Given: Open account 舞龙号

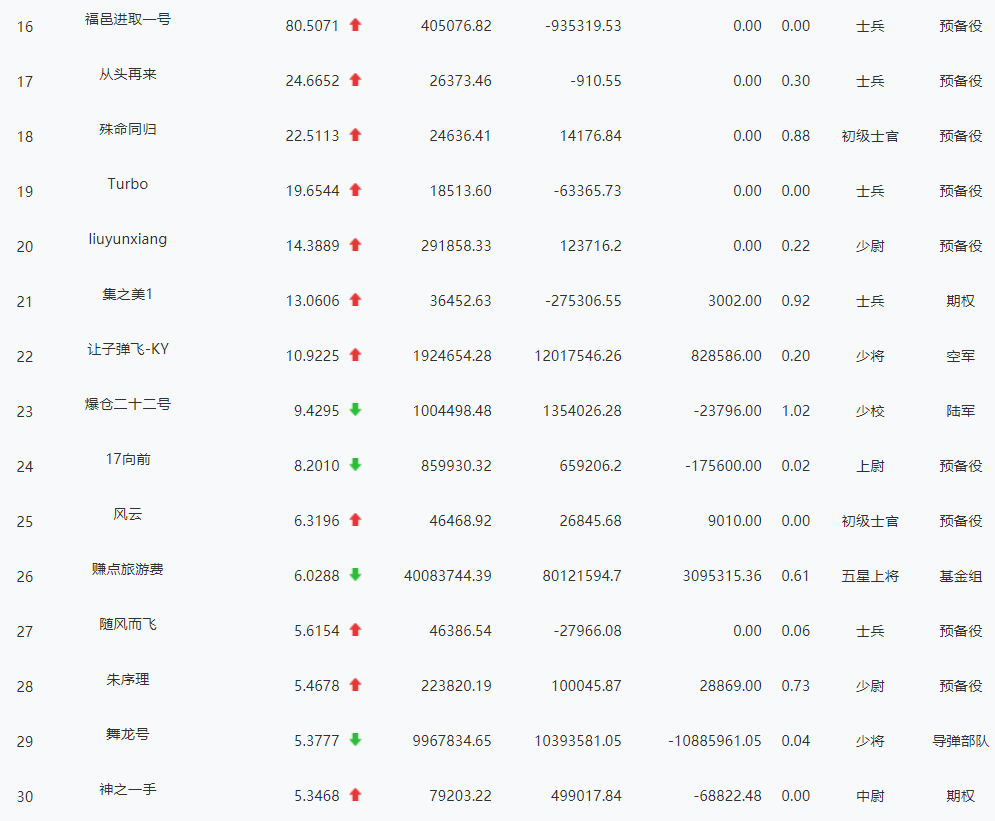Looking at the screenshot, I should pos(128,734).
